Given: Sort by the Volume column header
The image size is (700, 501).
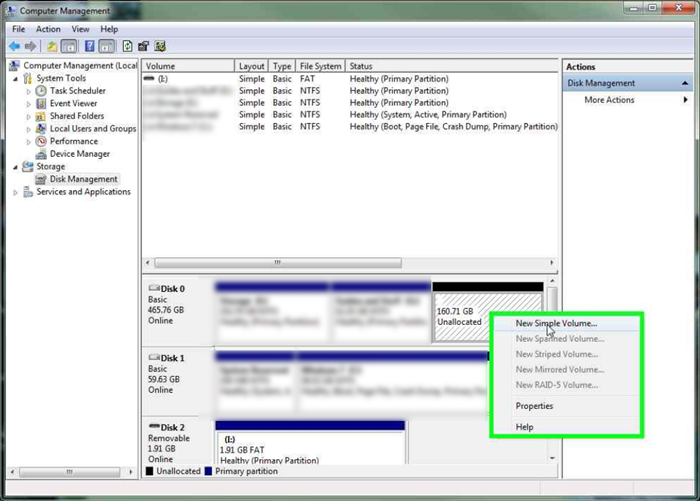Looking at the screenshot, I should 188,66.
